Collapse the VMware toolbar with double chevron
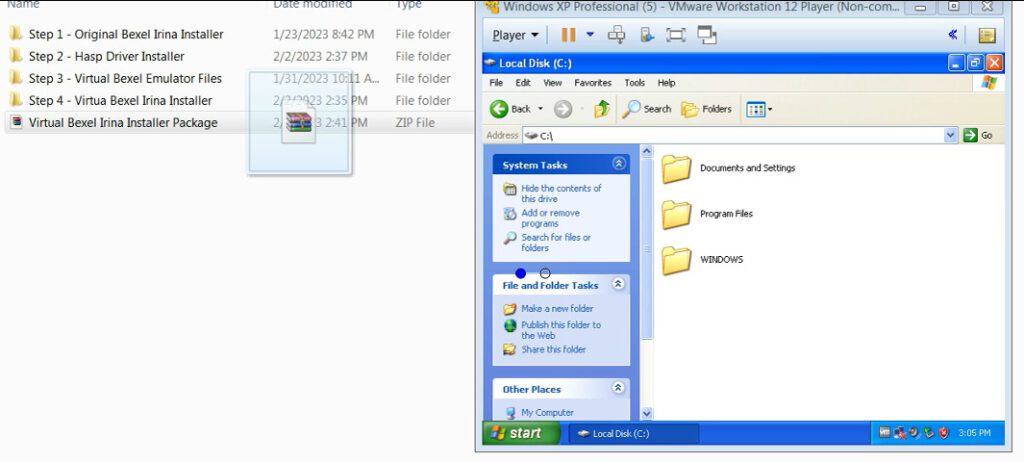 tap(953, 35)
